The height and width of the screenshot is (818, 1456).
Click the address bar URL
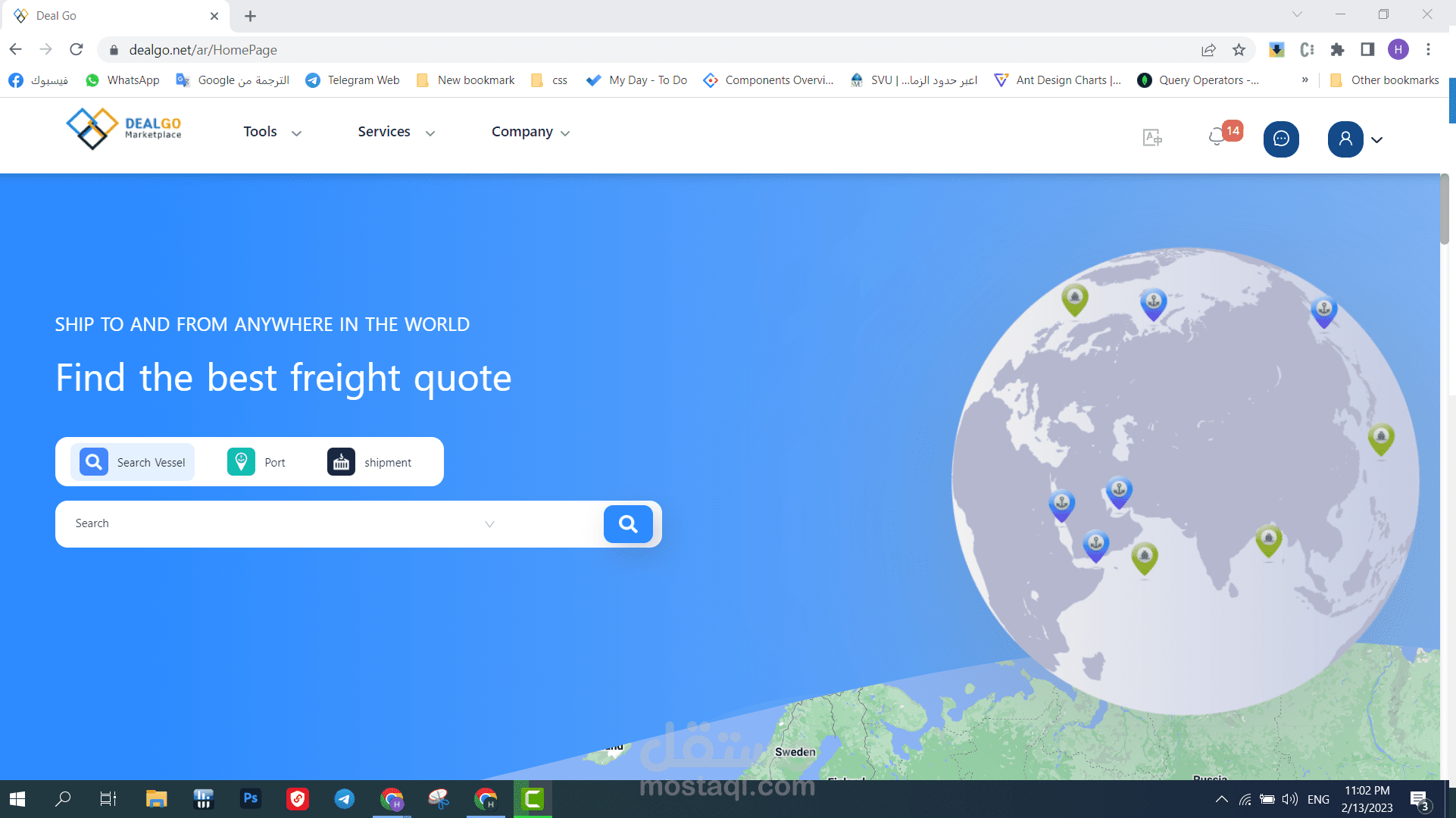click(203, 50)
